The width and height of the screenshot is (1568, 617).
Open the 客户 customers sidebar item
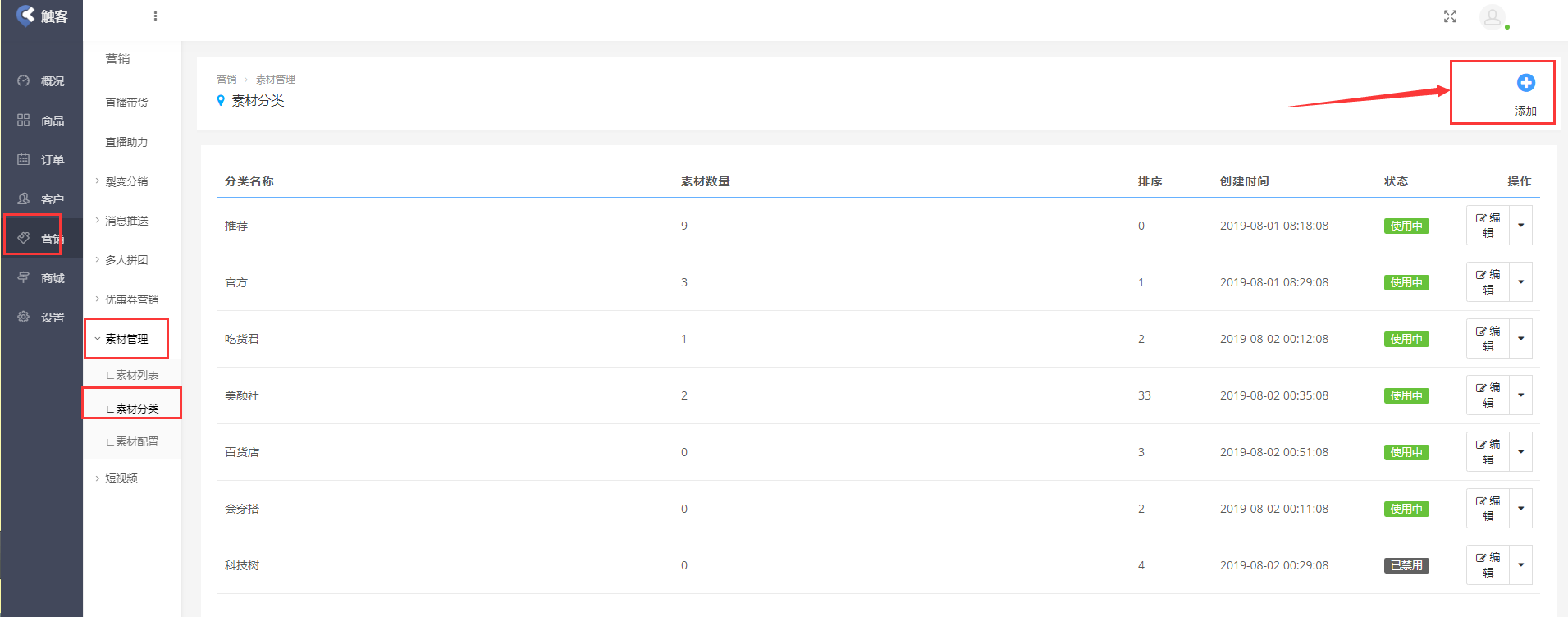(x=41, y=199)
